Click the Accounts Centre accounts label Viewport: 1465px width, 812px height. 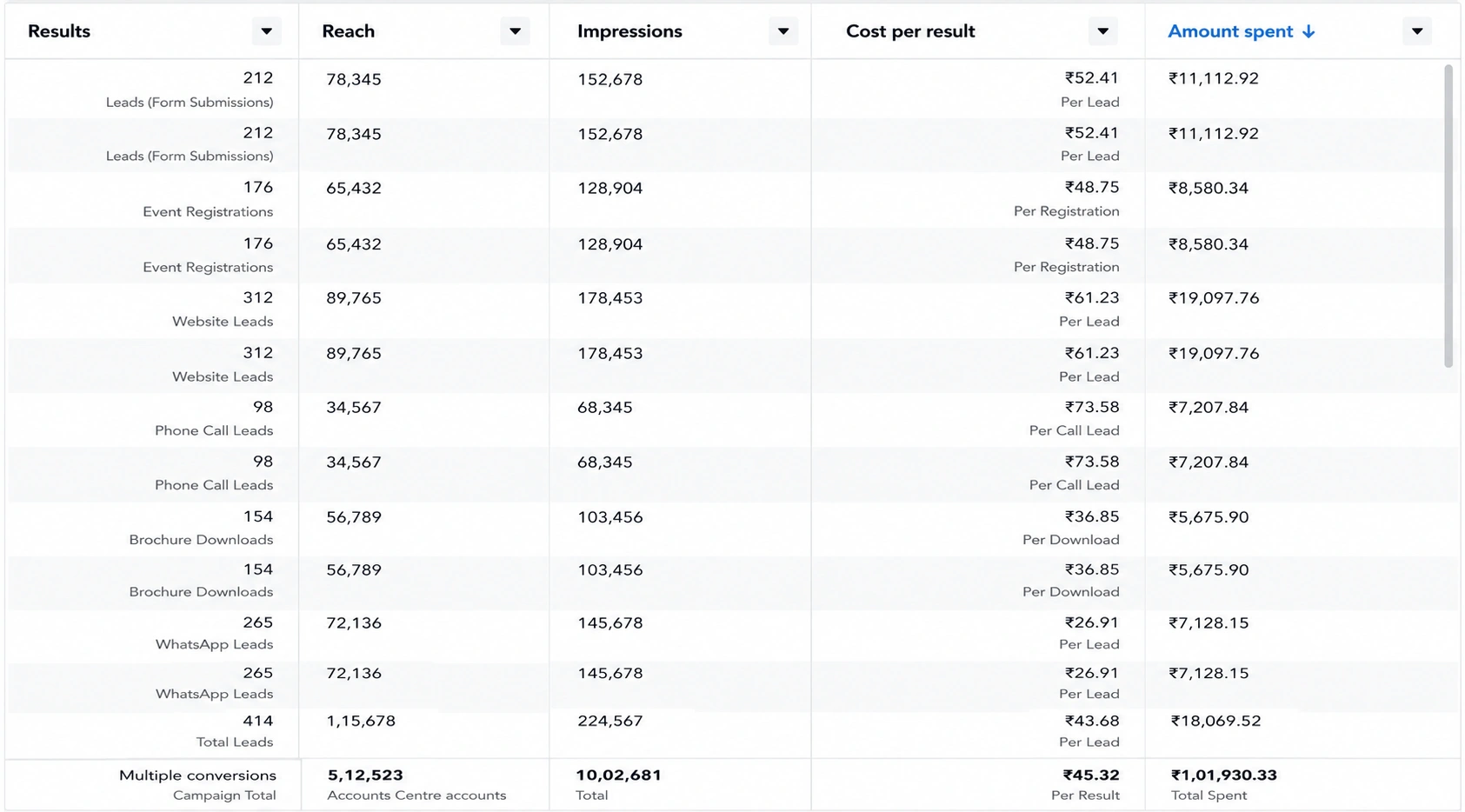416,795
